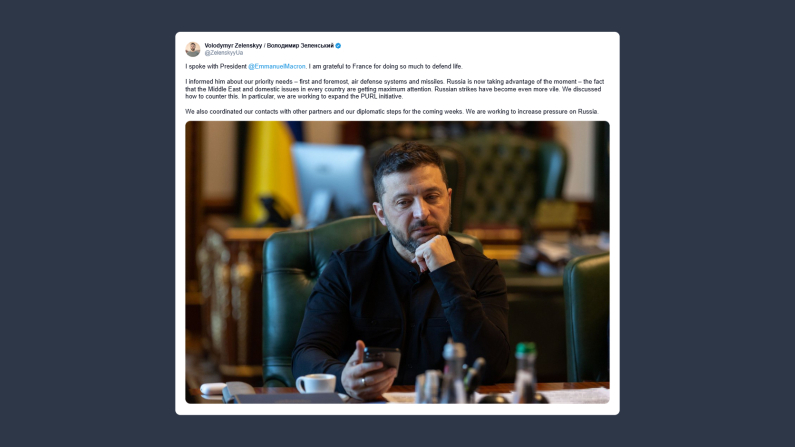Viewport: 795px width, 447px height.
Task: Click the white coffee cup in the photo
Action: click(x=316, y=383)
